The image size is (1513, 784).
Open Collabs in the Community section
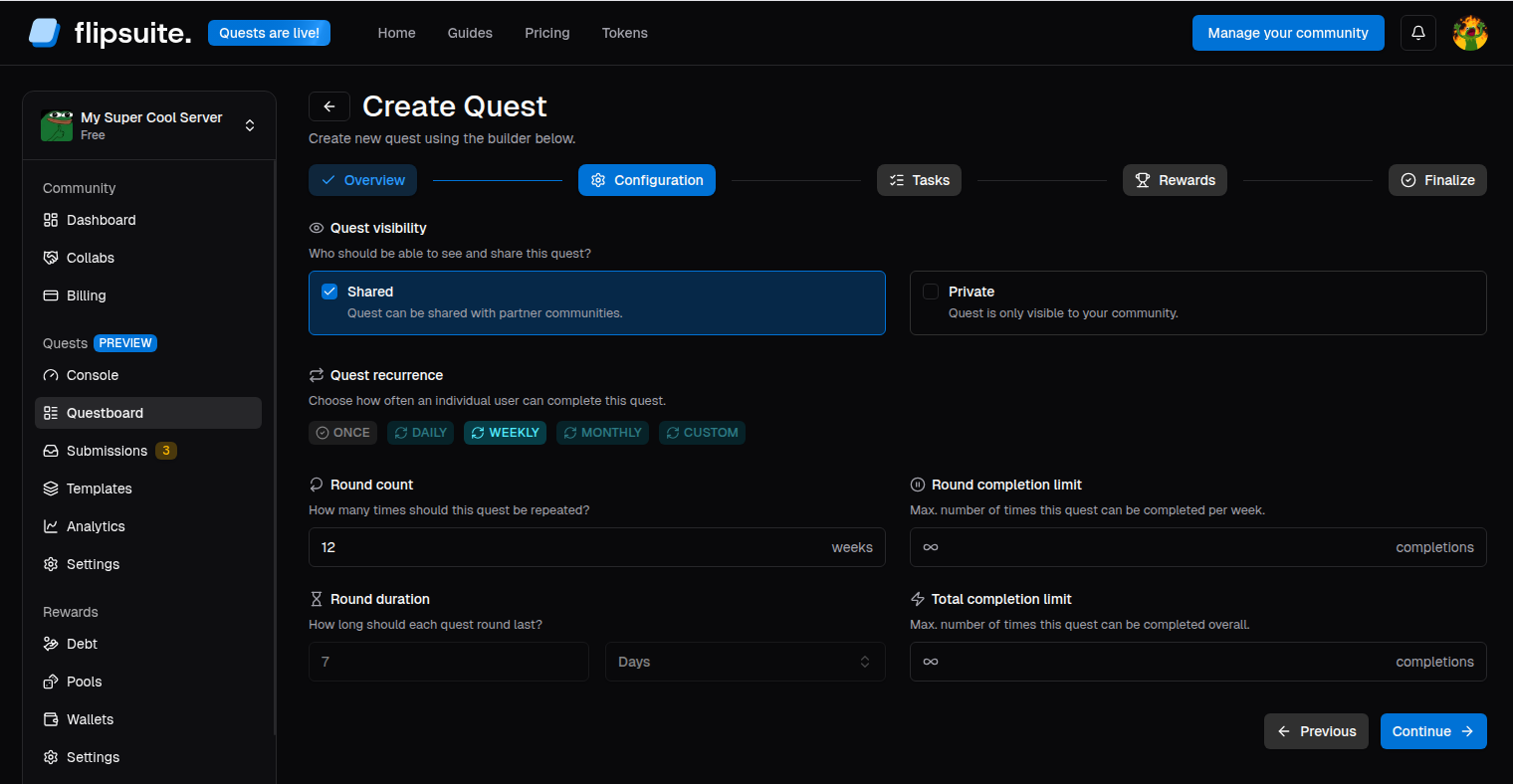(90, 258)
